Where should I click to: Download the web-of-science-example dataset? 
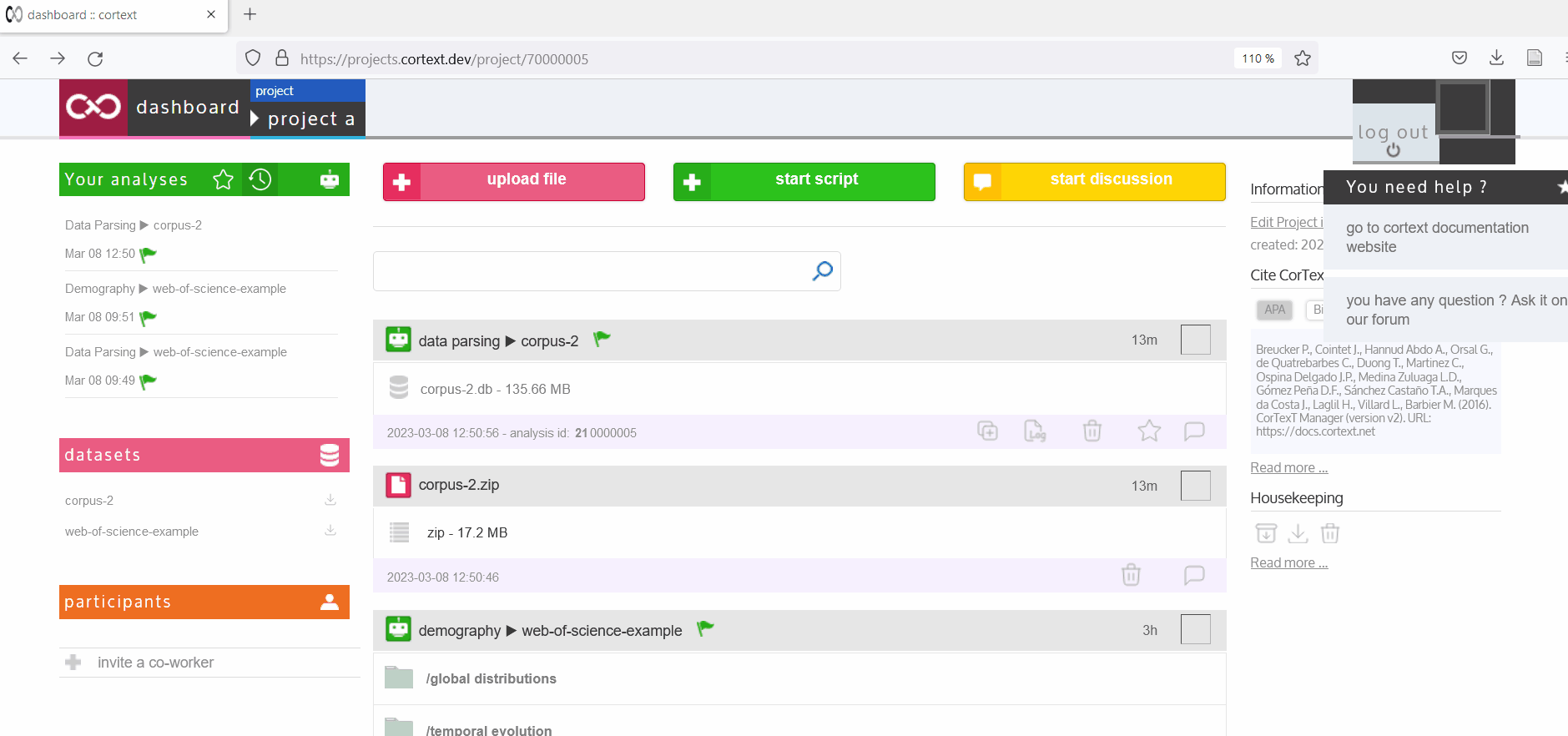(330, 531)
